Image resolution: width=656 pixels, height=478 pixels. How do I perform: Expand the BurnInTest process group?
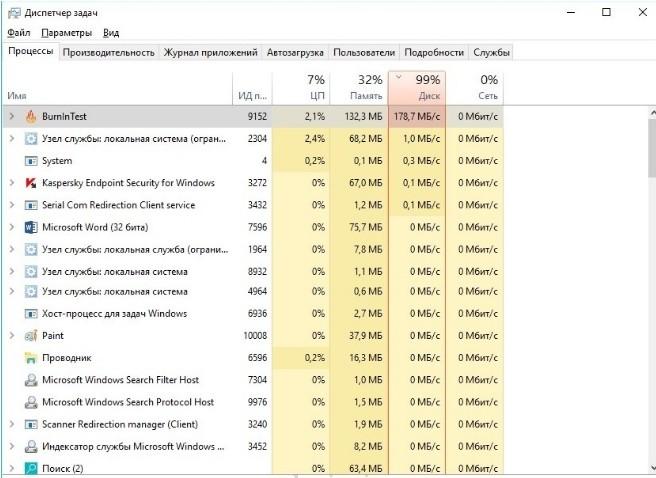(x=12, y=116)
